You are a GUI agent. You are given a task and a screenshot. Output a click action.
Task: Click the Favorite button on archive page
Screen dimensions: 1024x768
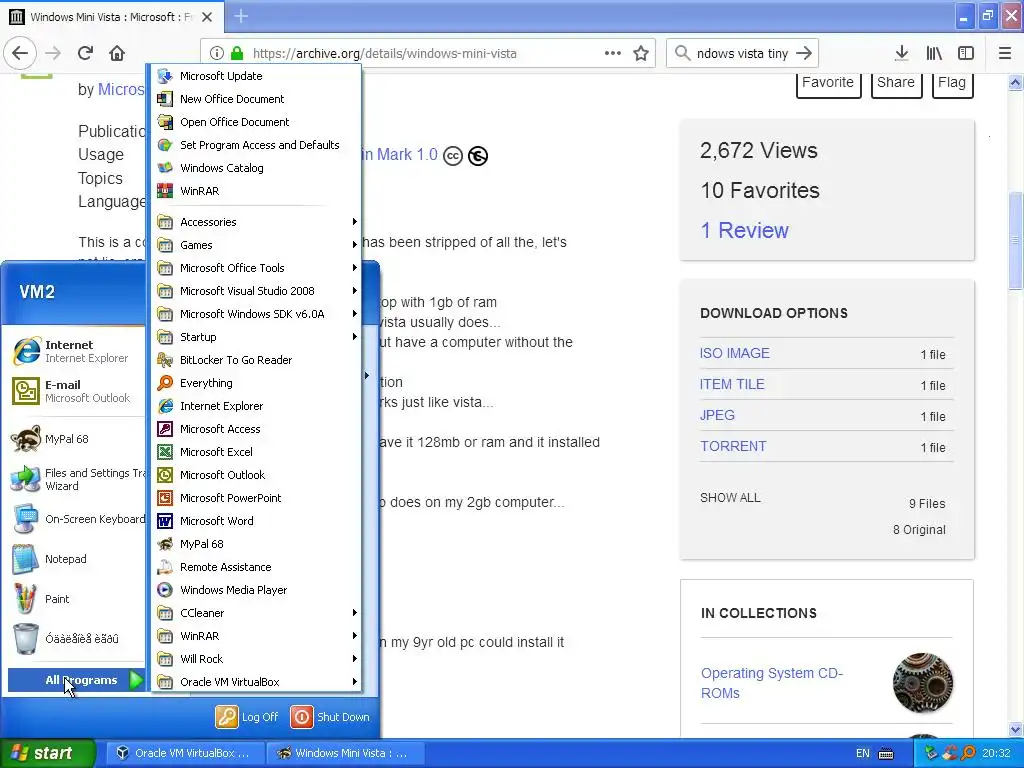828,83
